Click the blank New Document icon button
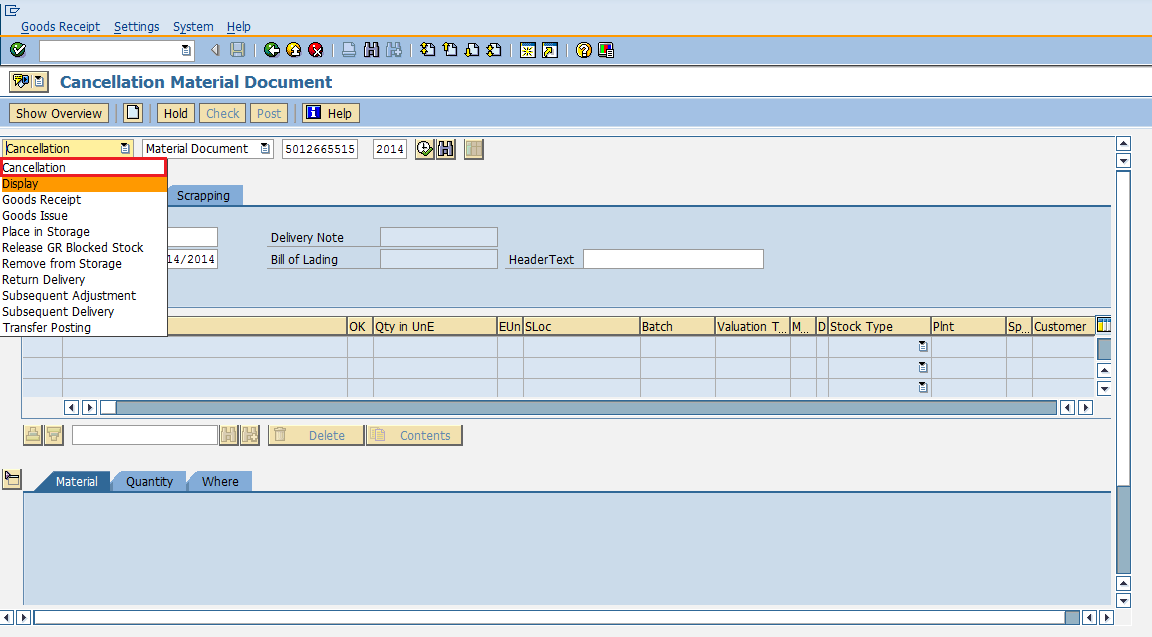The height and width of the screenshot is (637, 1152). 133,113
